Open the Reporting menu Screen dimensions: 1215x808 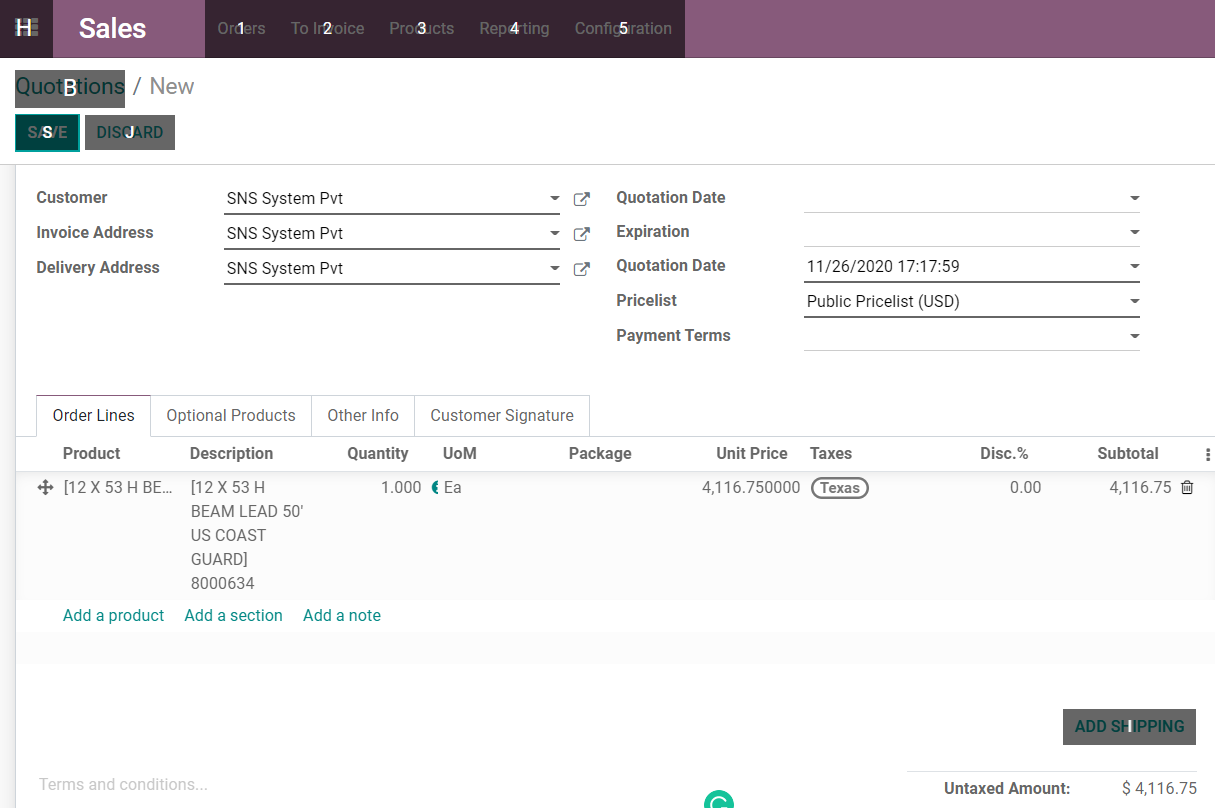(514, 28)
